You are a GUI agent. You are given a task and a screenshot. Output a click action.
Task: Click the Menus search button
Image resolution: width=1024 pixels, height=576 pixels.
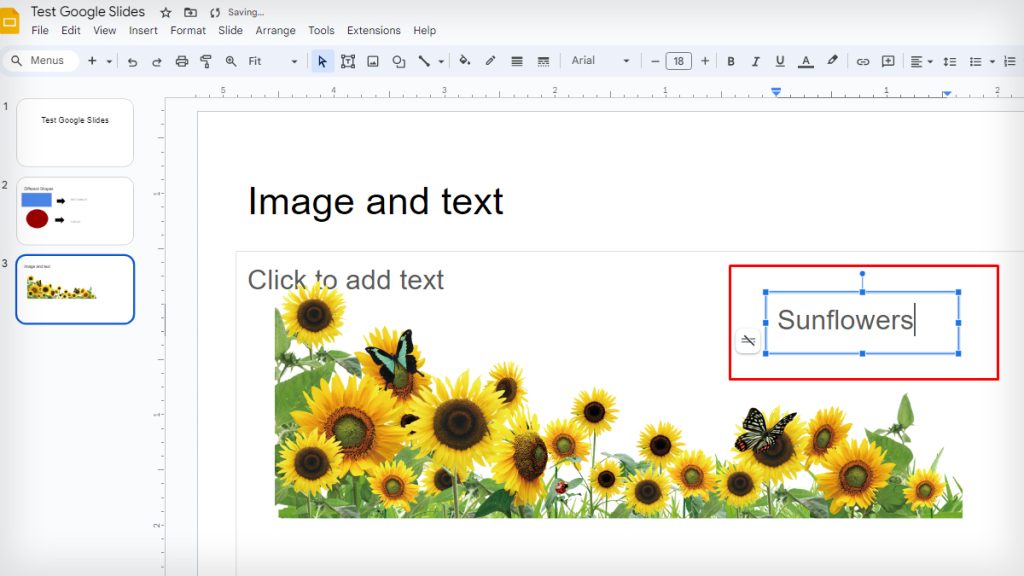(x=41, y=60)
